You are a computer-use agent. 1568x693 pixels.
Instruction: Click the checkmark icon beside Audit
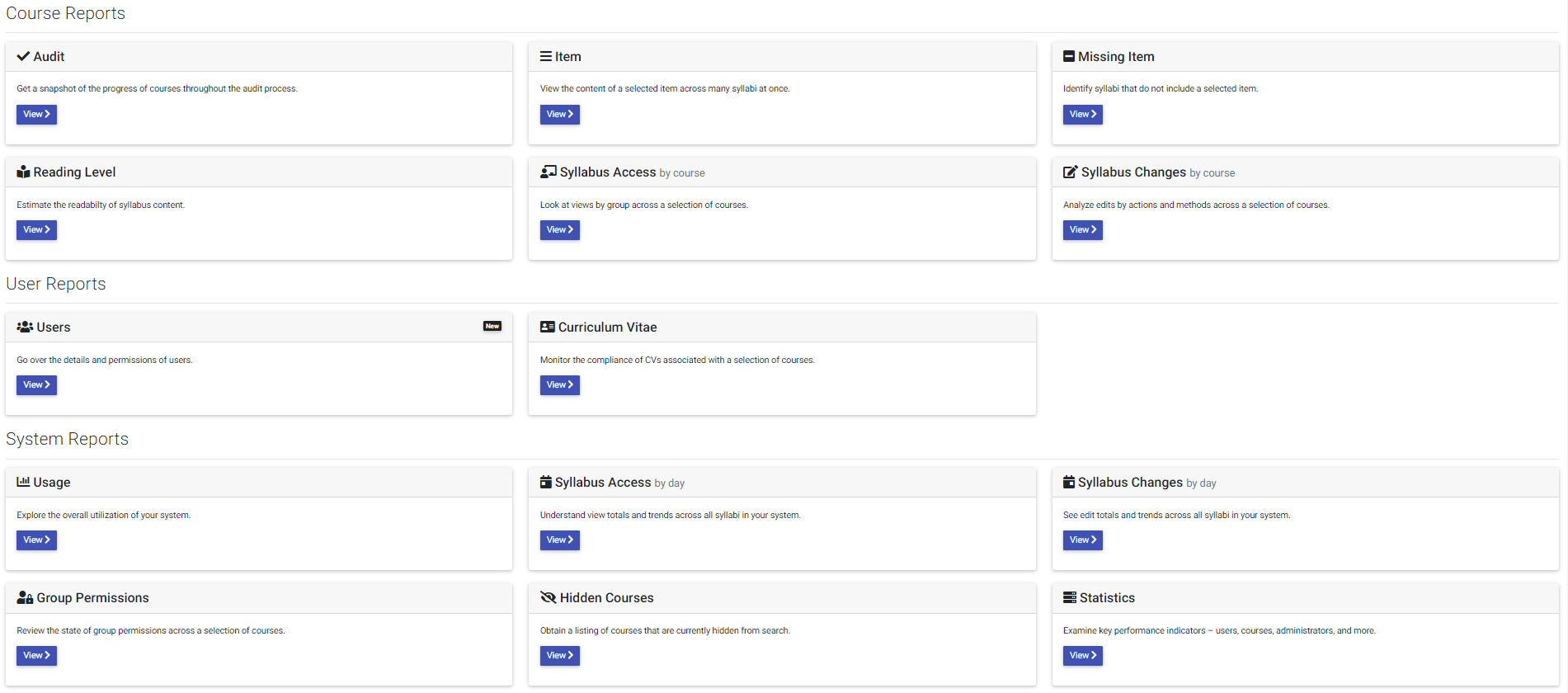coord(23,56)
